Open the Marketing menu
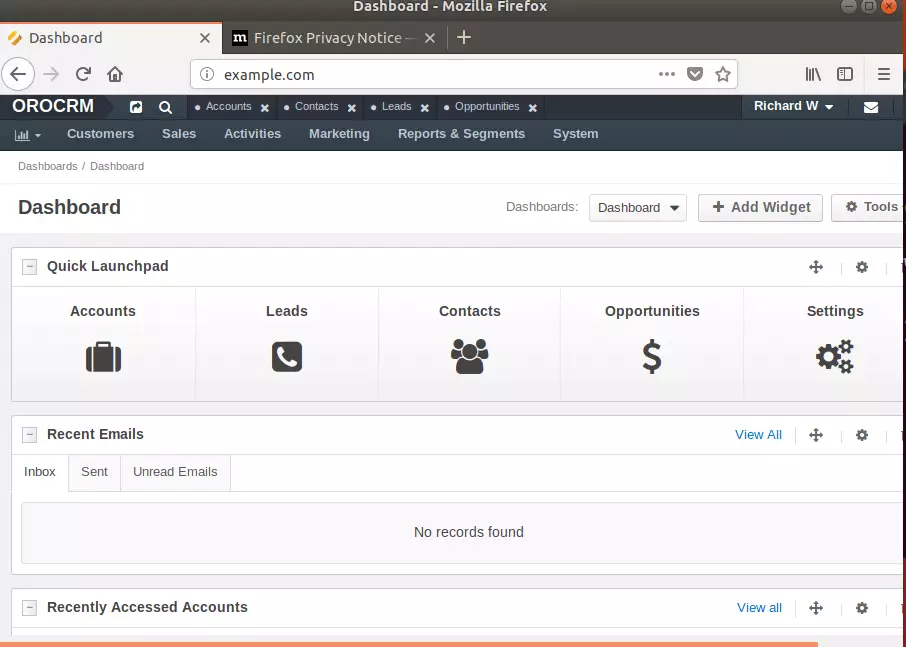This screenshot has height=647, width=906. click(x=339, y=134)
